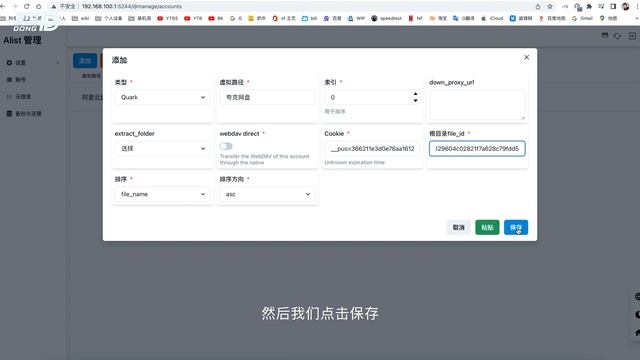The height and width of the screenshot is (360, 640).
Task: Open the iCloud bookmark
Action: (492, 18)
